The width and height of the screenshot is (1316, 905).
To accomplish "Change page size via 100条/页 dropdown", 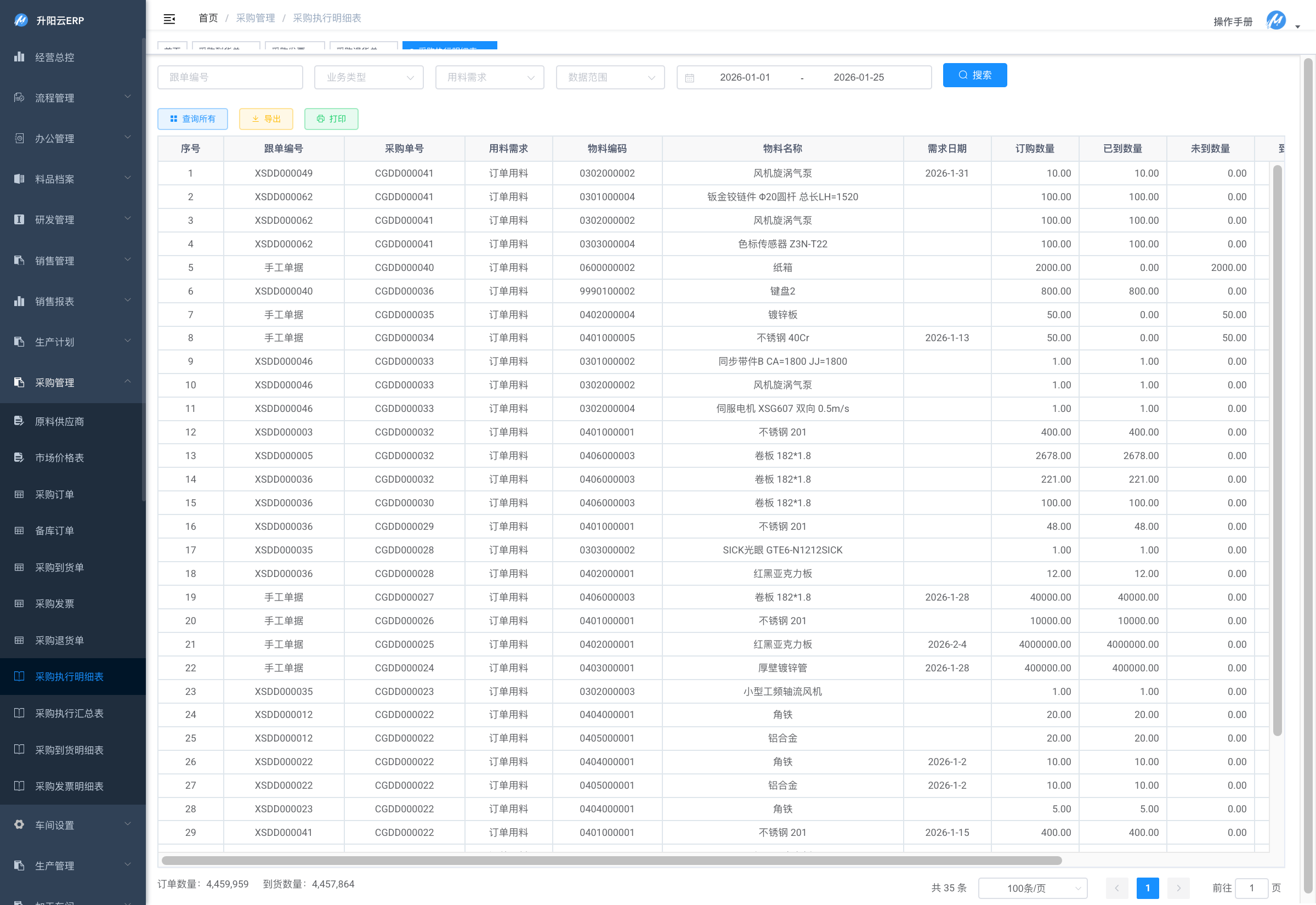I will pos(1033,888).
